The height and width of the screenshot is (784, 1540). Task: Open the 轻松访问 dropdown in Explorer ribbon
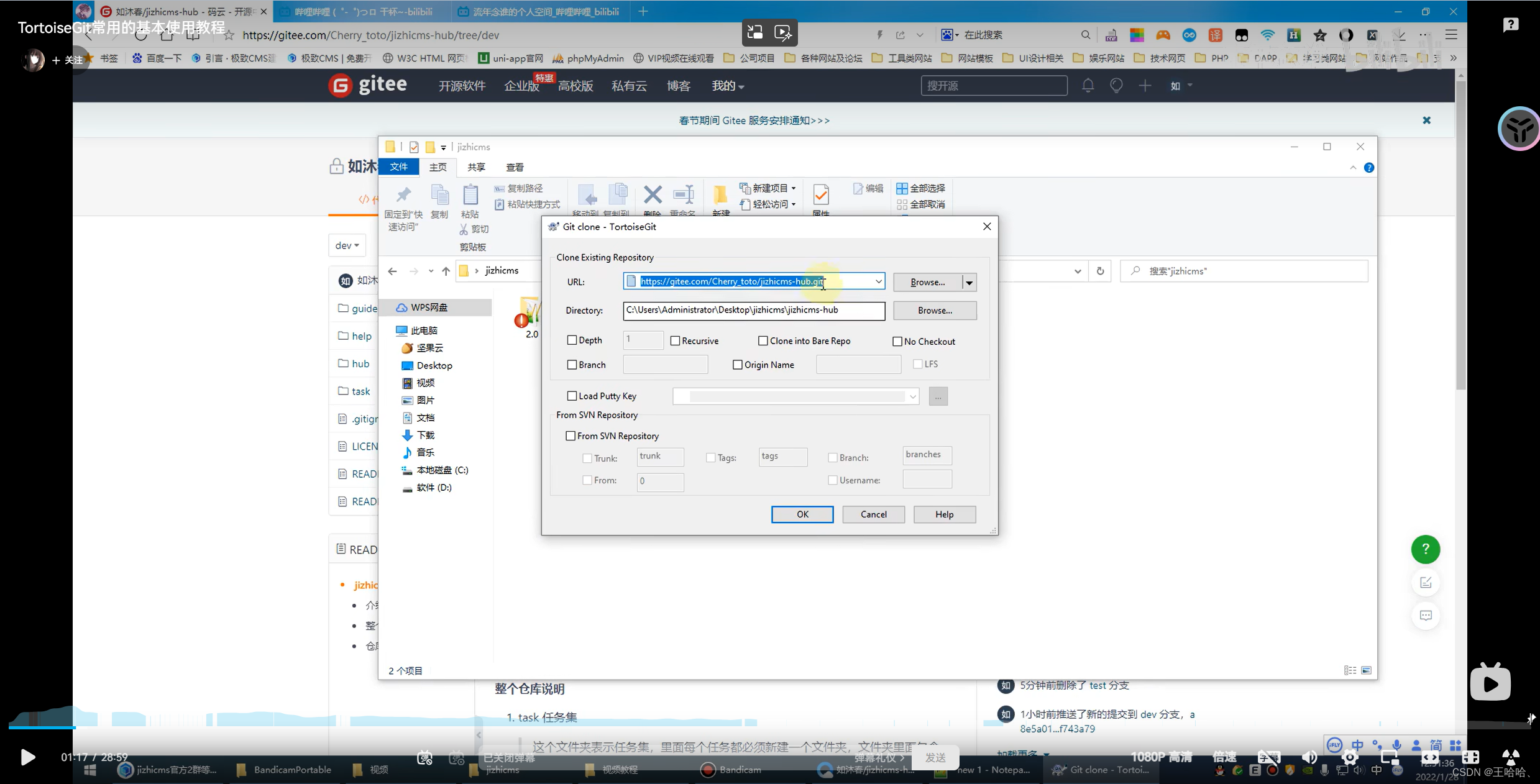tap(768, 204)
